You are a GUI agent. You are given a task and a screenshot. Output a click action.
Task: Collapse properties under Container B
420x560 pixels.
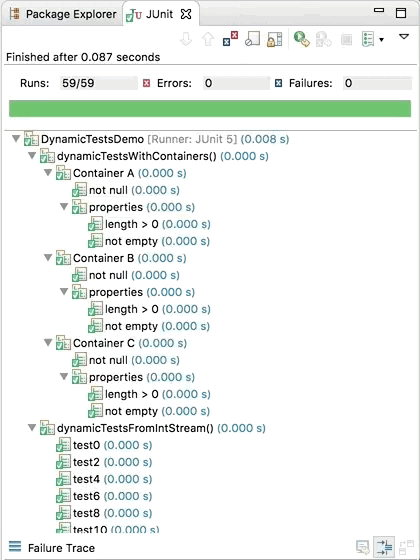64,292
